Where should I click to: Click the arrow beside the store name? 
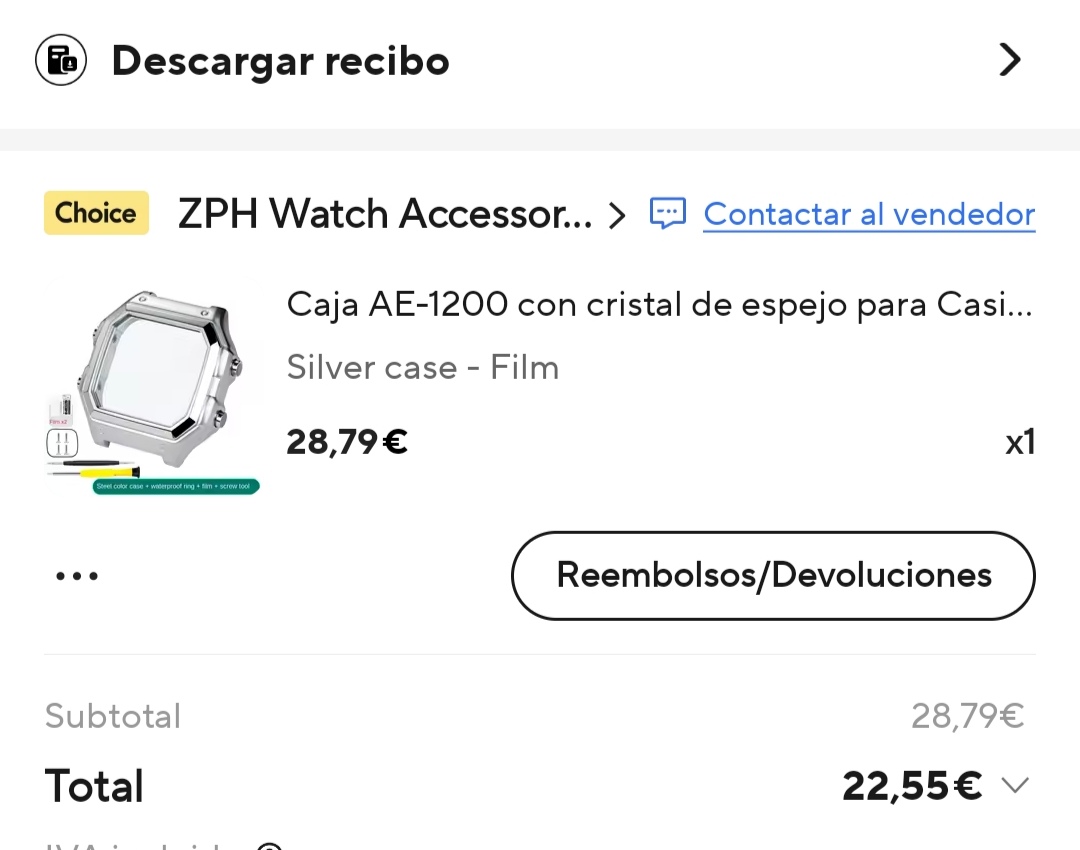point(617,216)
